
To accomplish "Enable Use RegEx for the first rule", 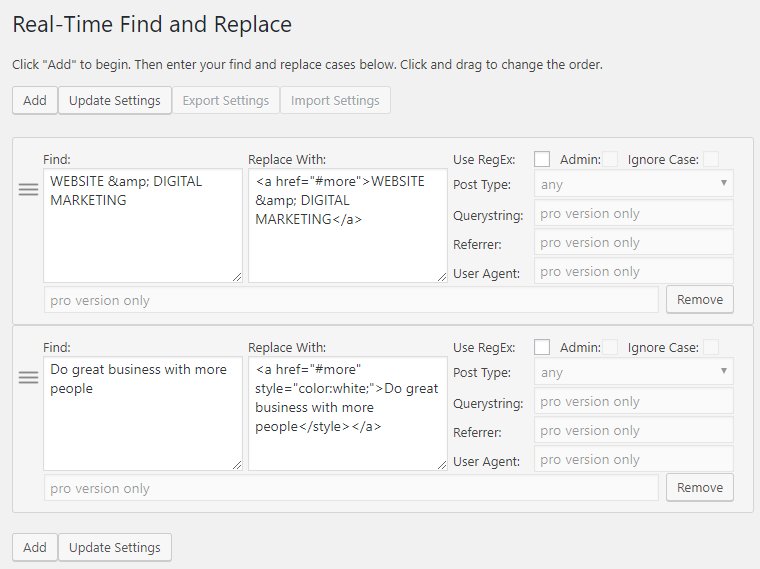I will tap(542, 159).
